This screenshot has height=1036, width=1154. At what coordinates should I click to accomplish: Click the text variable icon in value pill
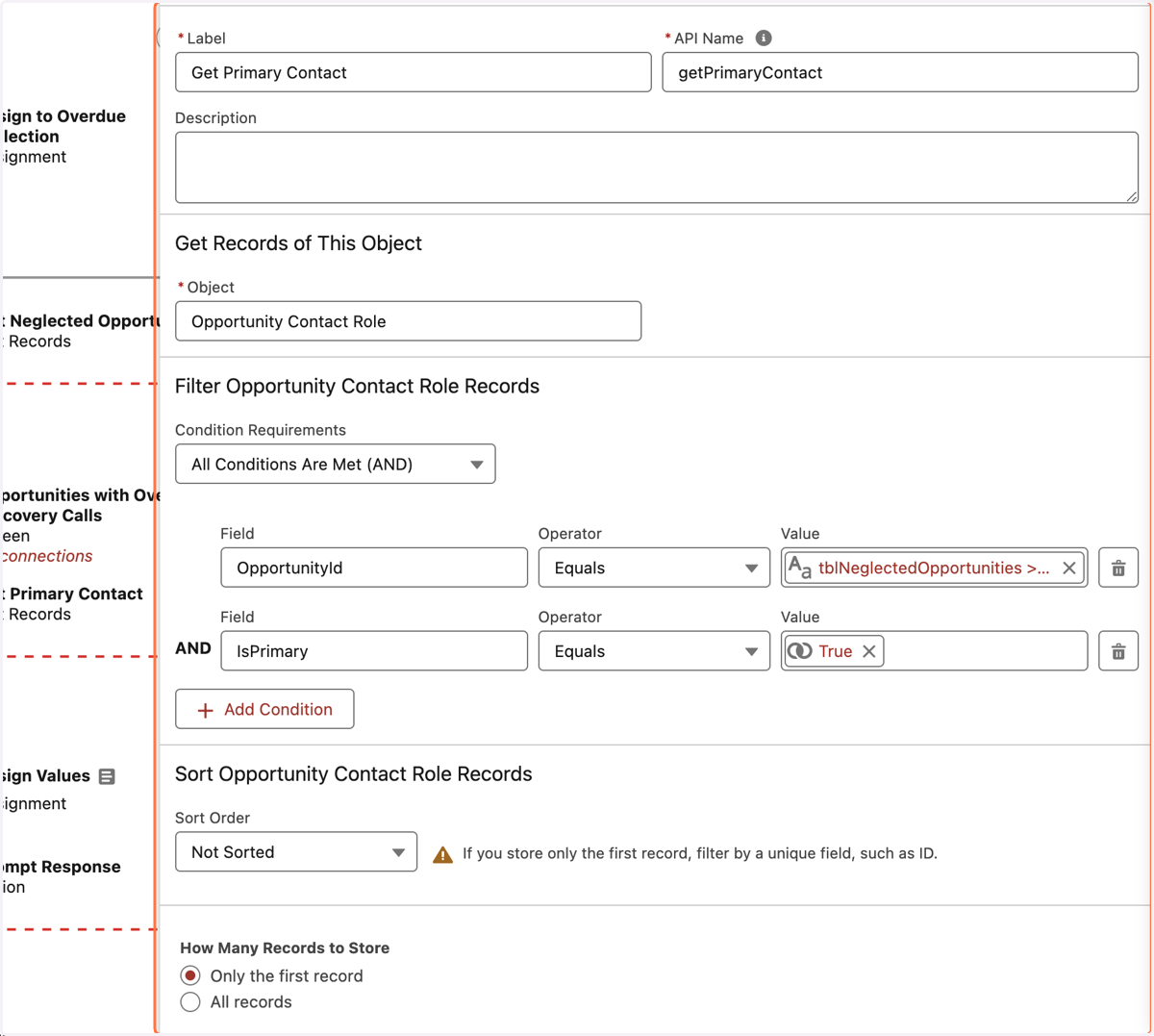(x=800, y=568)
